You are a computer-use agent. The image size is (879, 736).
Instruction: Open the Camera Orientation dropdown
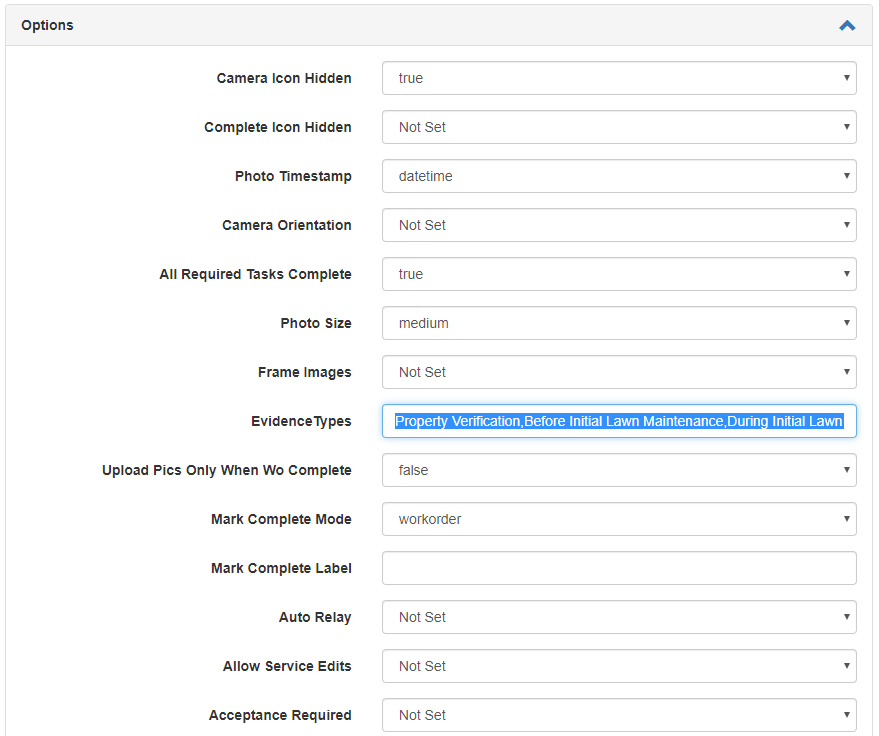pos(618,225)
